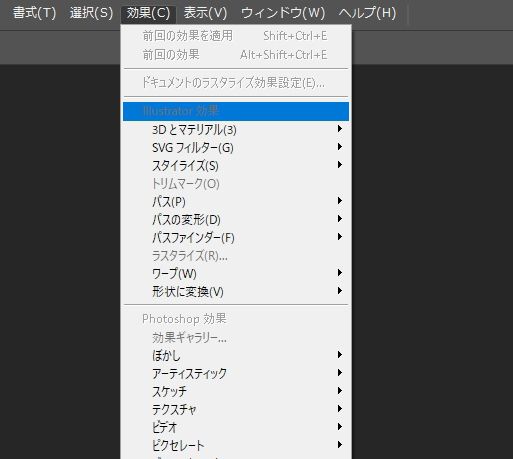The image size is (513, 459).
Task: Open テクスチャ submenu
Action: click(236, 410)
